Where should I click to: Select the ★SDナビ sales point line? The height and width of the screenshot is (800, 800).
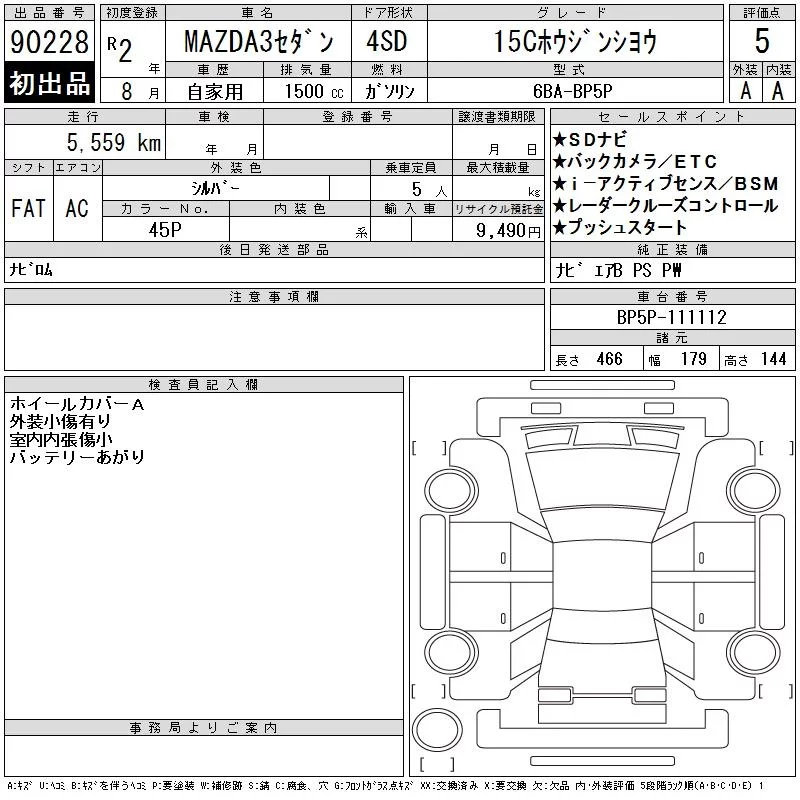click(590, 140)
